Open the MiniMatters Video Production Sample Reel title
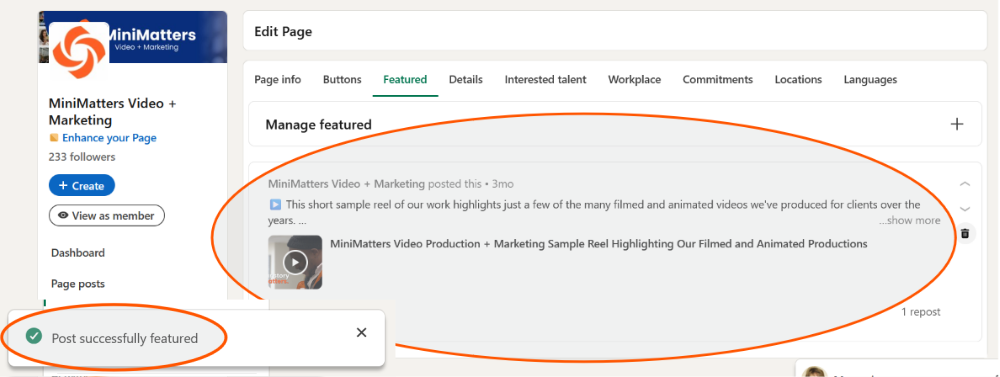 pos(598,244)
